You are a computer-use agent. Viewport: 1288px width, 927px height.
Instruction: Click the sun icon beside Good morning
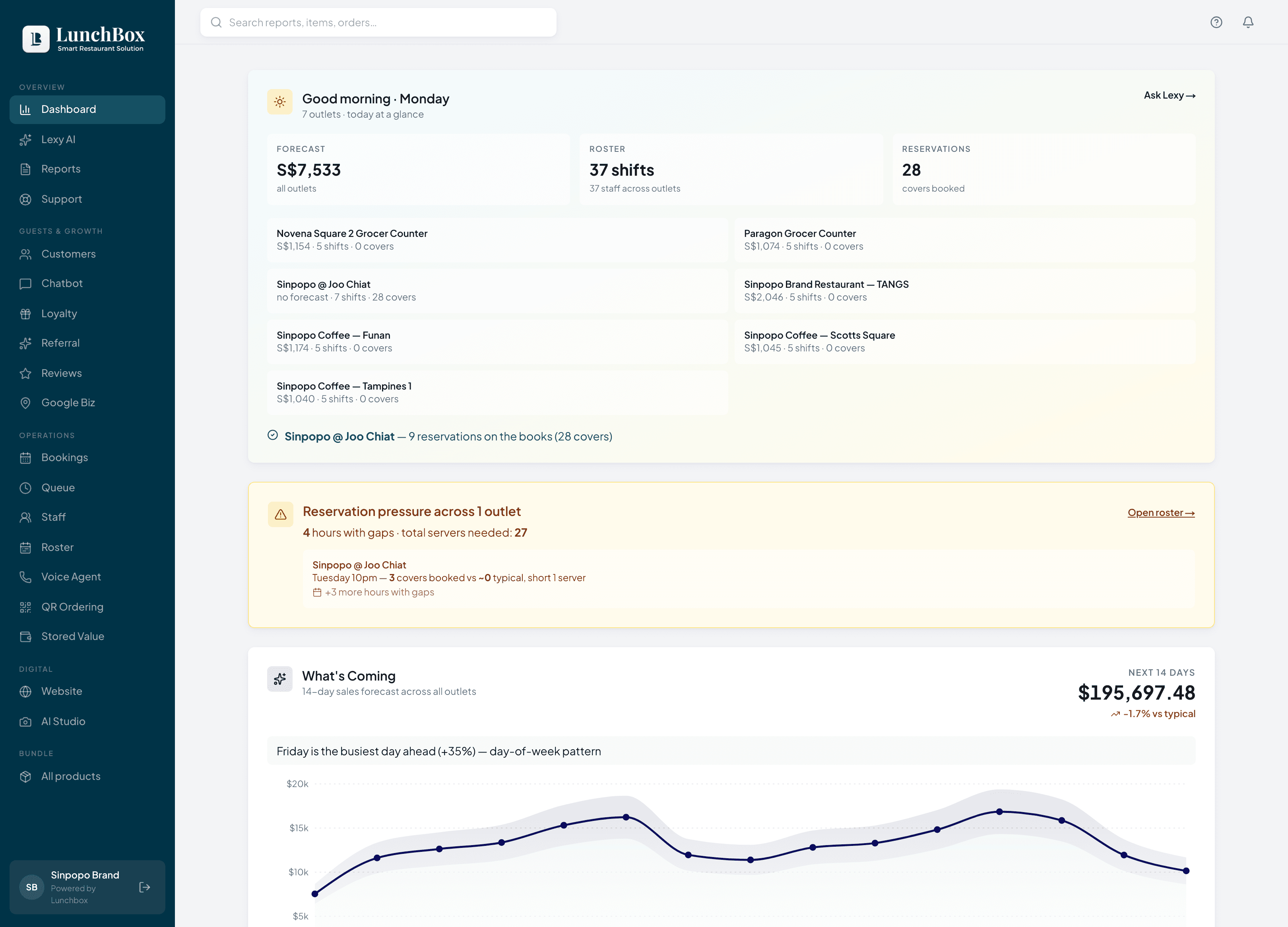coord(279,102)
